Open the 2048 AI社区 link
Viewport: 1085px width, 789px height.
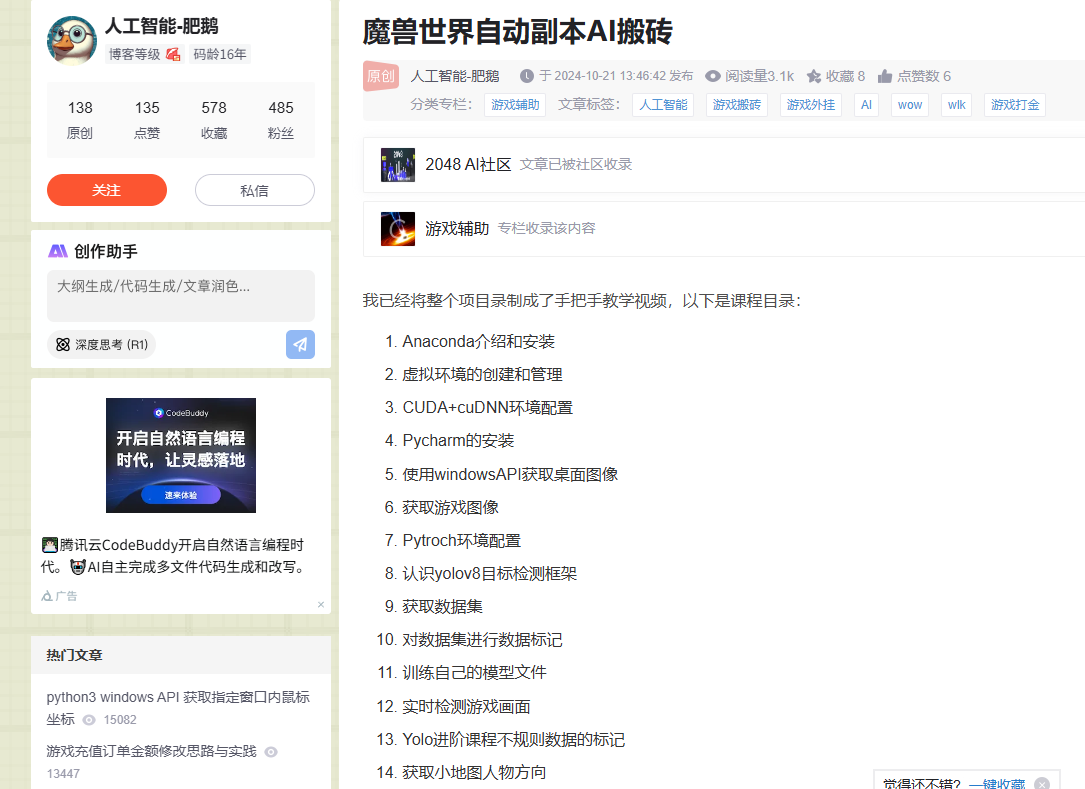(x=468, y=165)
